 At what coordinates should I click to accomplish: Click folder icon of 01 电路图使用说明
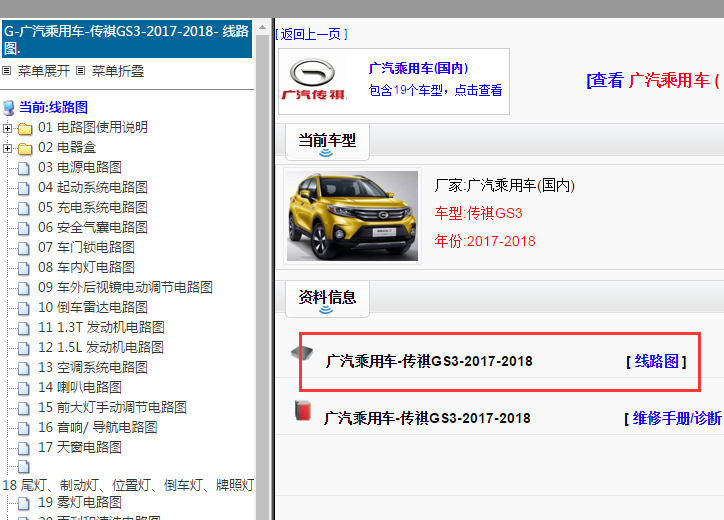point(25,128)
